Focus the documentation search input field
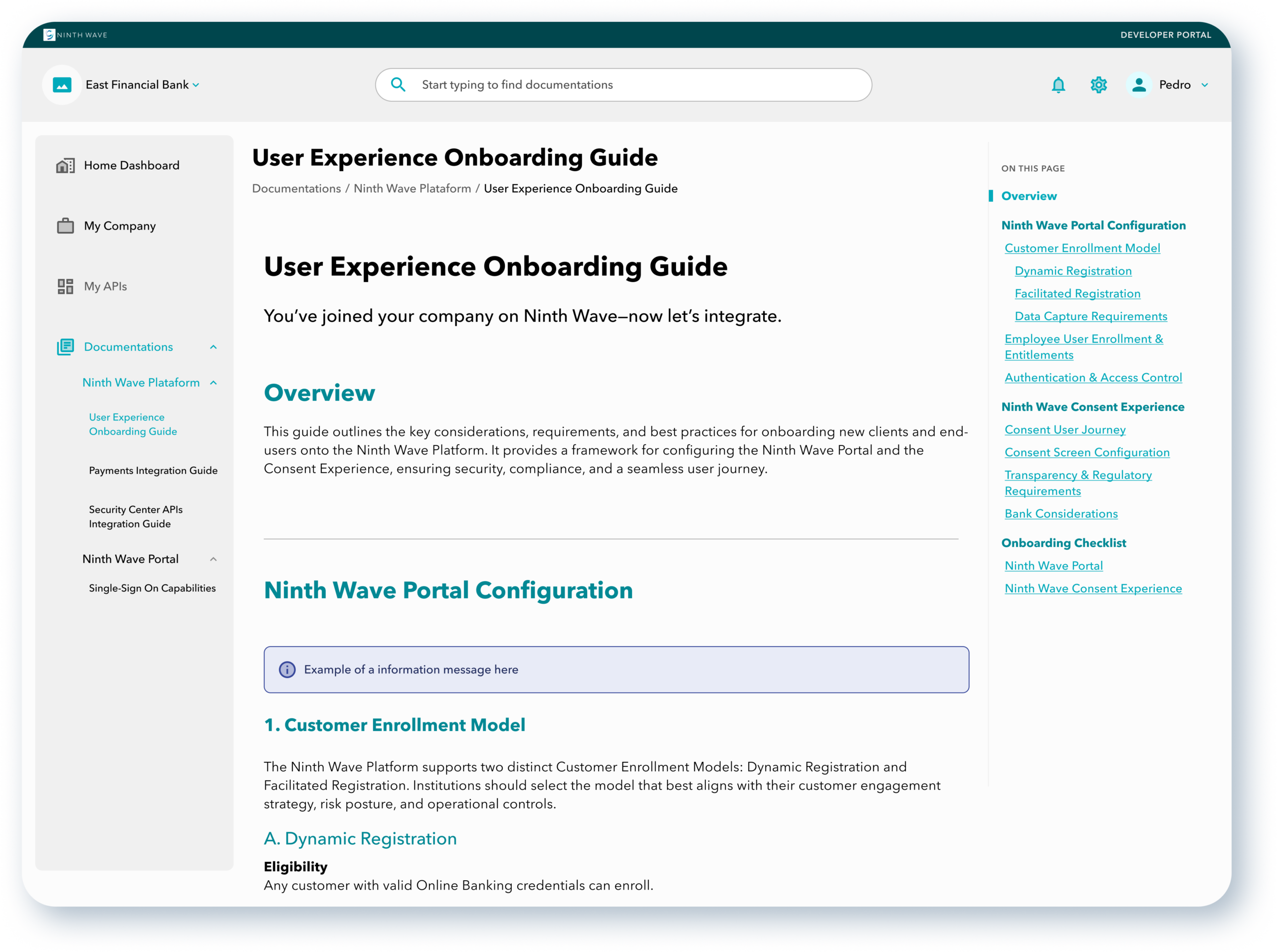Viewport: 1277px width, 952px height. [x=634, y=85]
